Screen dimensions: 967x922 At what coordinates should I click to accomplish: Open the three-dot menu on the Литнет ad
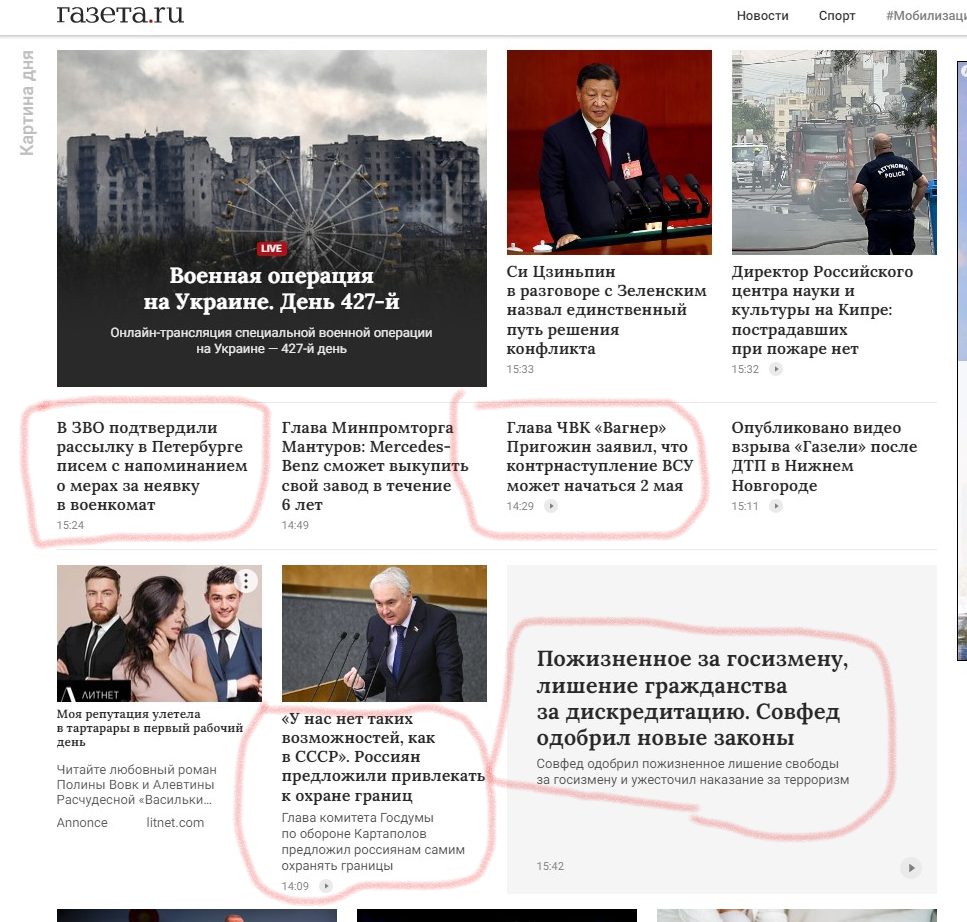(x=245, y=581)
